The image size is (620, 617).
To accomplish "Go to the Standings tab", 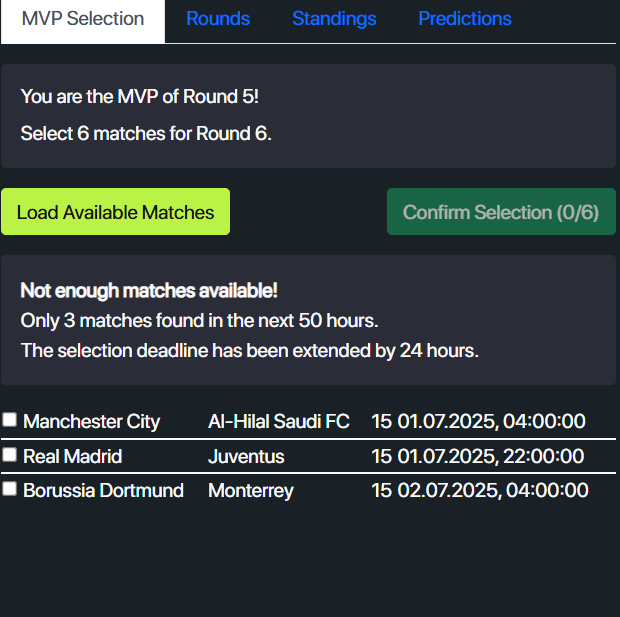I will tap(334, 19).
